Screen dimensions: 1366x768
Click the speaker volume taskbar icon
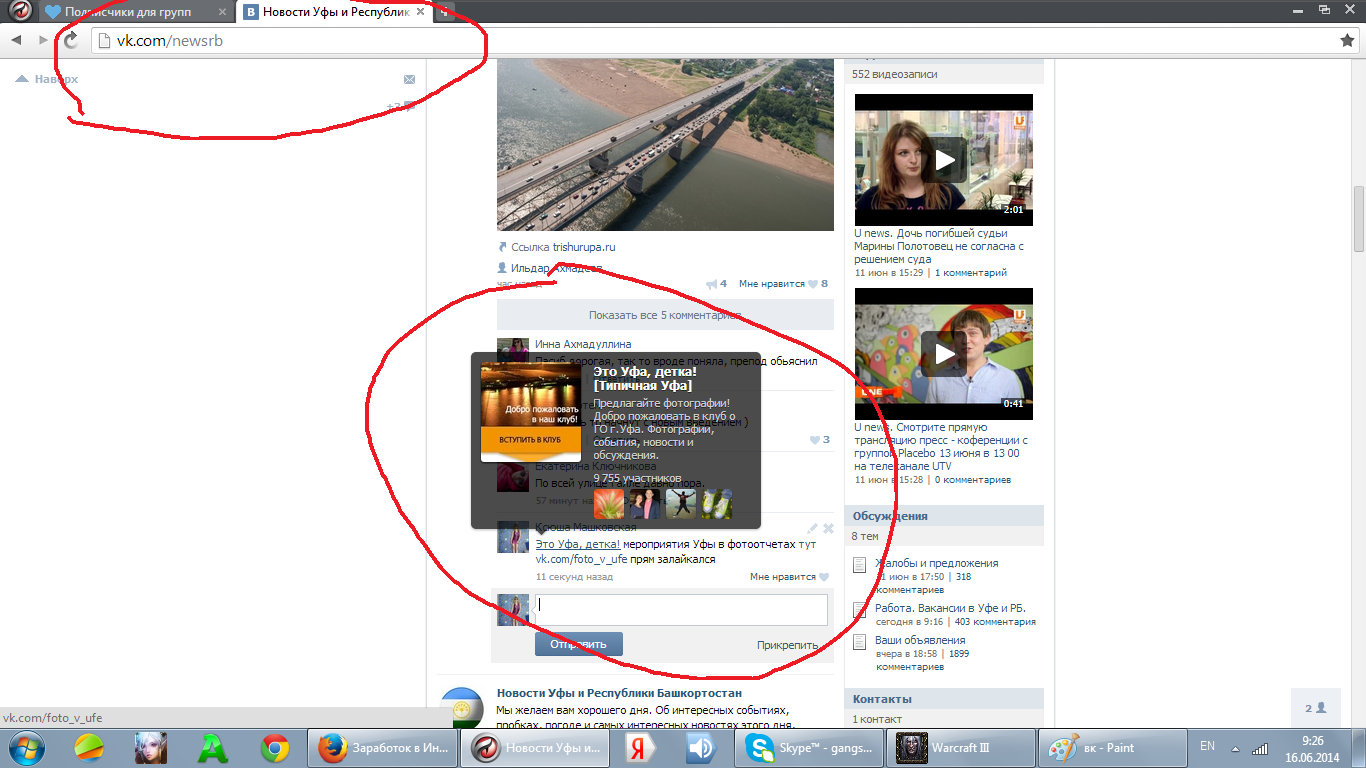(700, 747)
